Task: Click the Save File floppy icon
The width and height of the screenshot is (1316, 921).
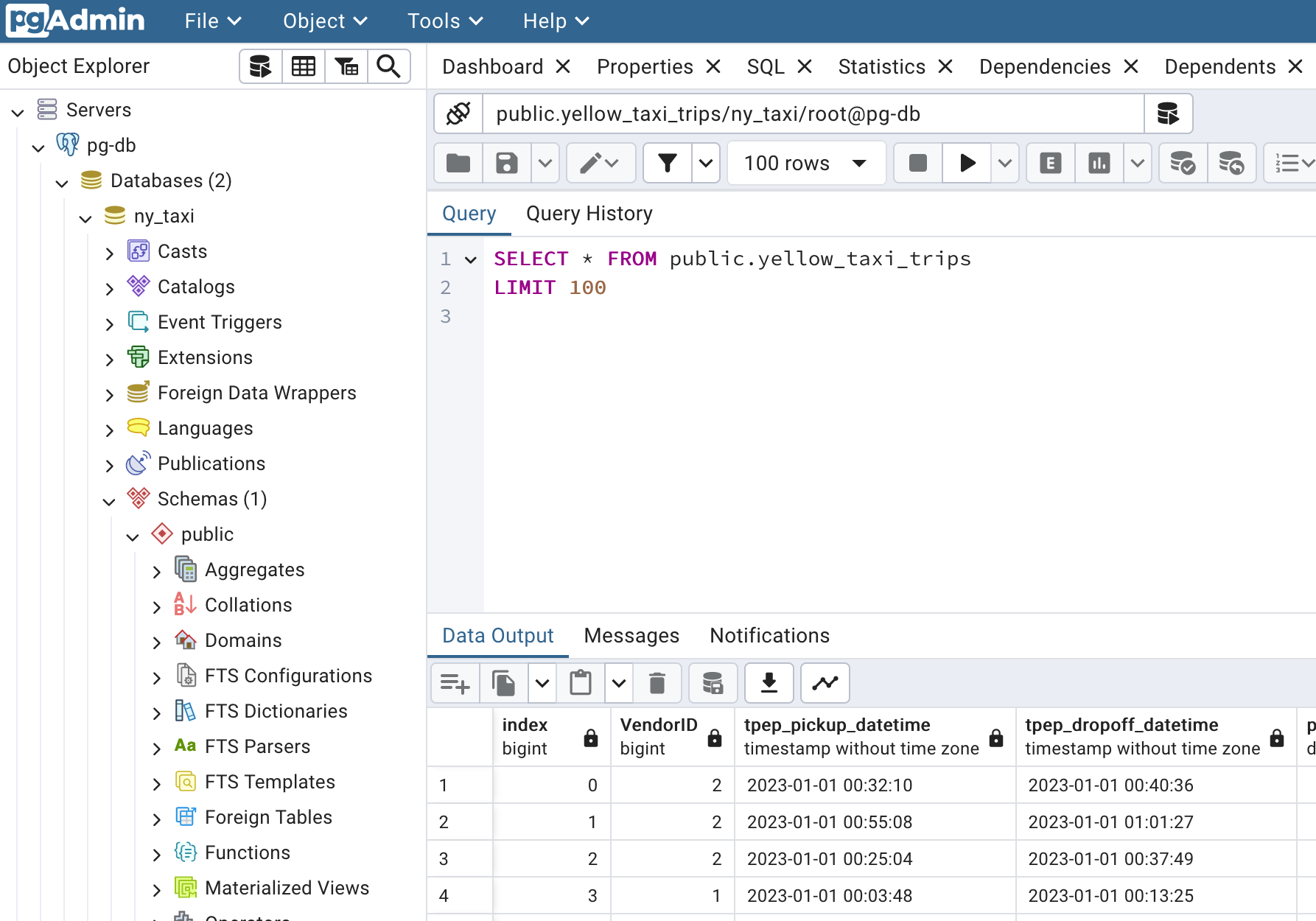Action: coord(507,163)
